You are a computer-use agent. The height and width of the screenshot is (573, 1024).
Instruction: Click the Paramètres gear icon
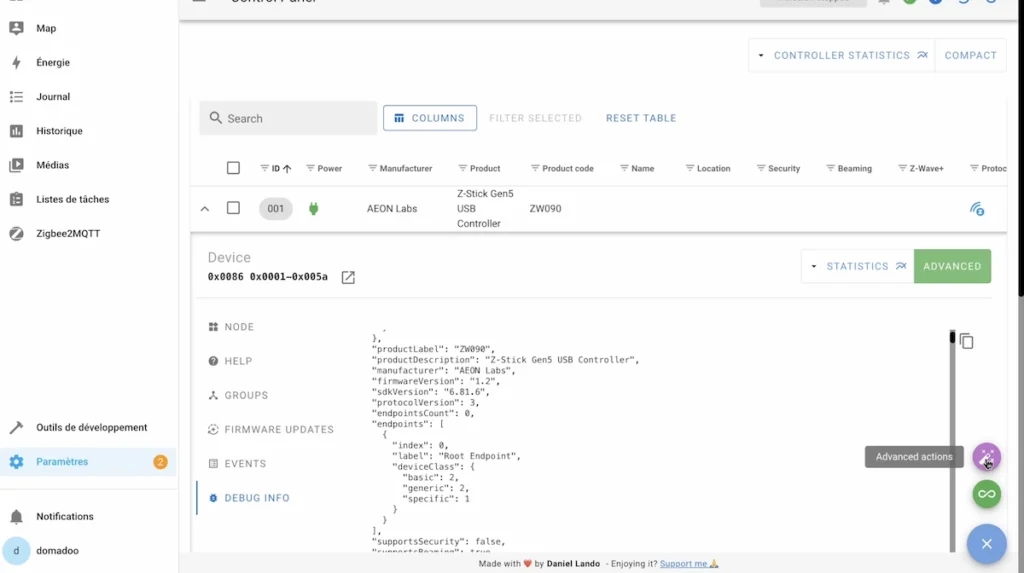[x=16, y=461]
